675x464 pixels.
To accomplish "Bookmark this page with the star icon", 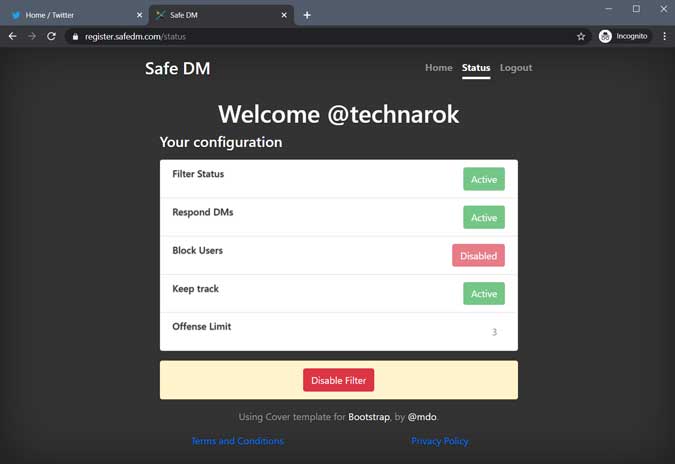I will [x=581, y=37].
